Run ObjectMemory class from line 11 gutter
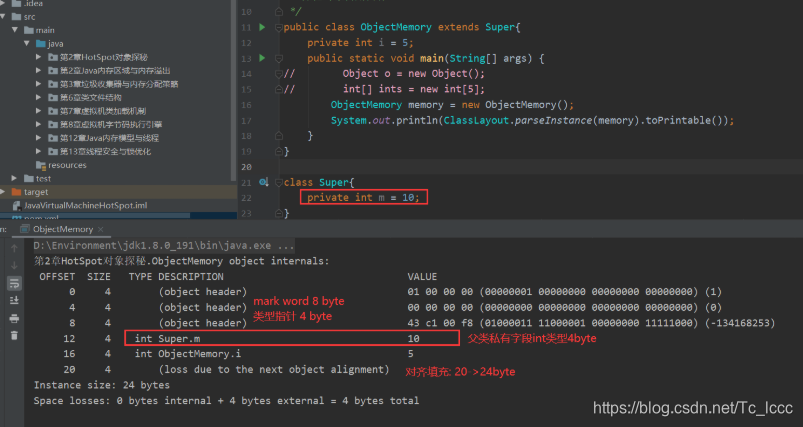 [262, 27]
